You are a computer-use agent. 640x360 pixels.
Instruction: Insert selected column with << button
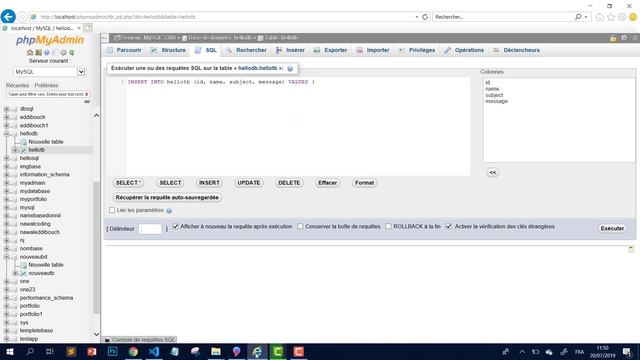[493, 173]
